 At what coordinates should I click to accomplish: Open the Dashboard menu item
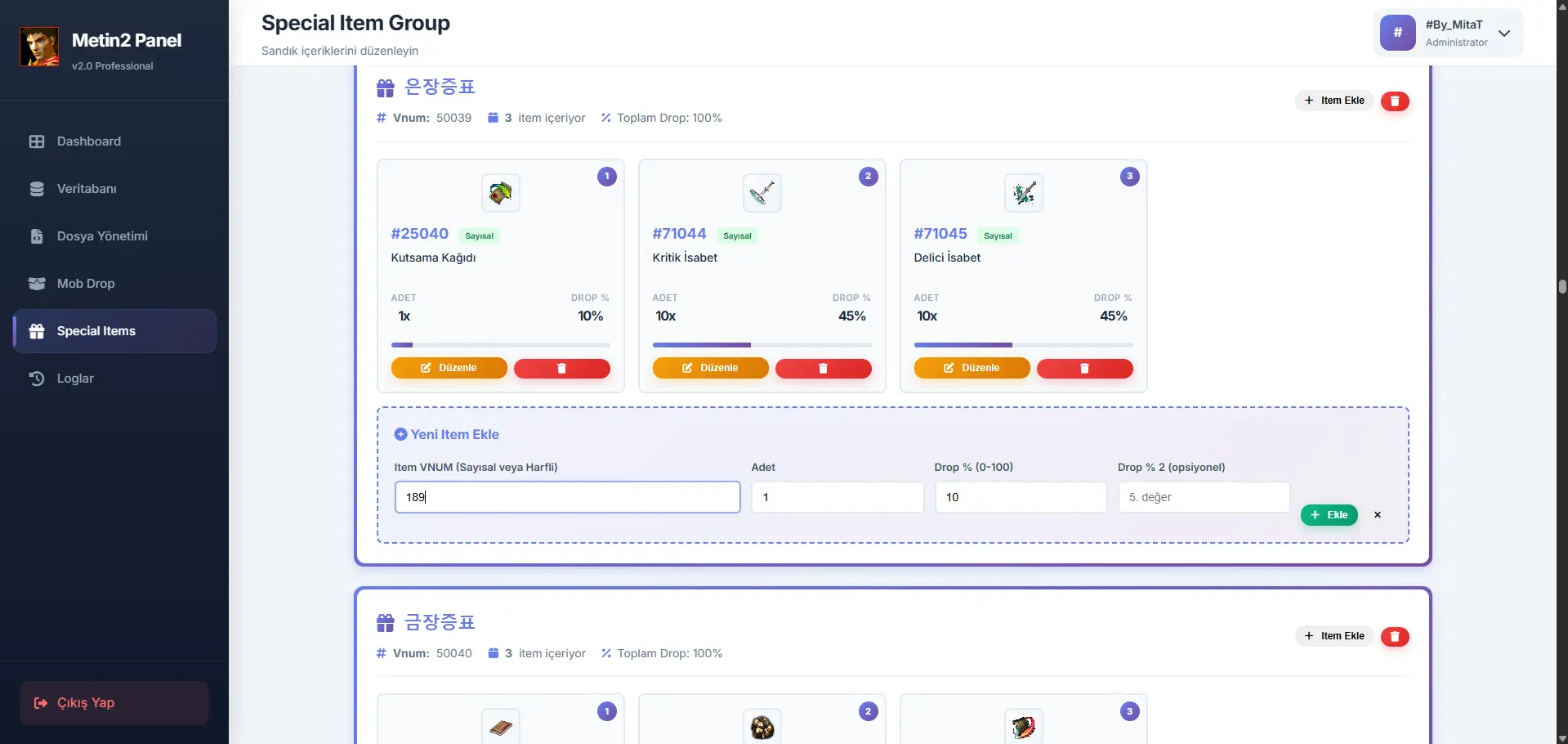[89, 141]
